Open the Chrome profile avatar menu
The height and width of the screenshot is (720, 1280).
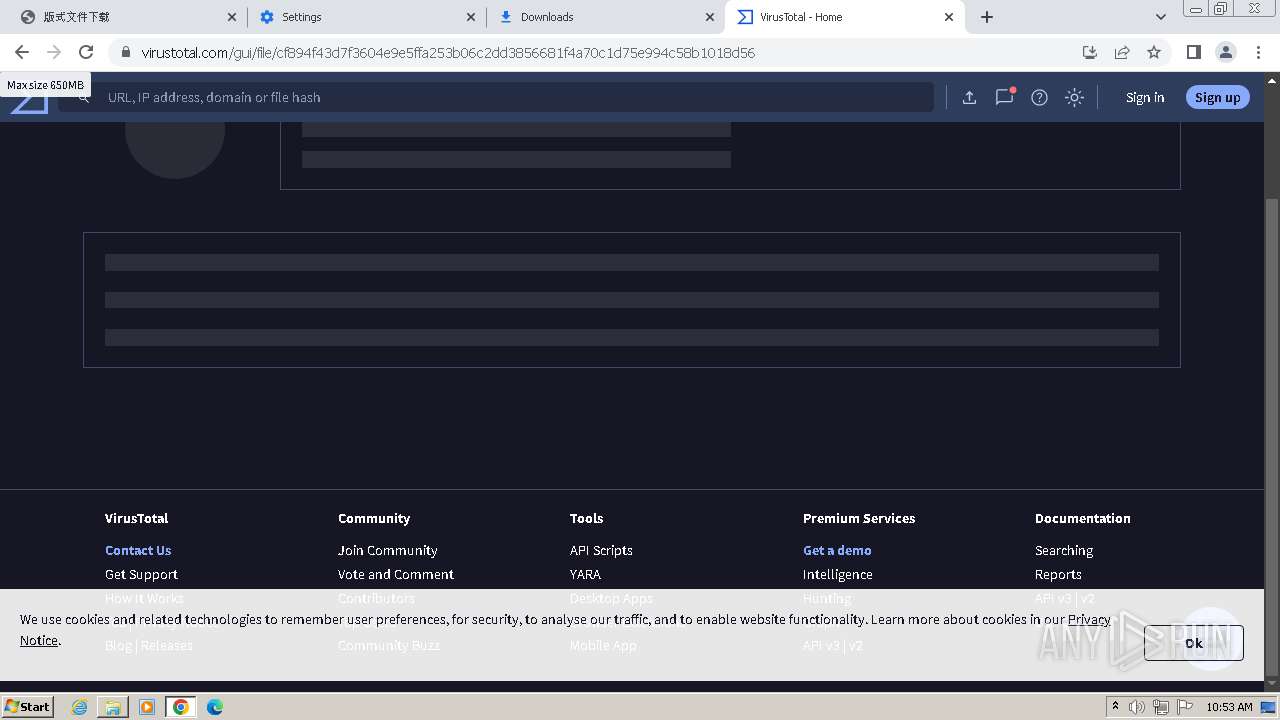(1225, 52)
